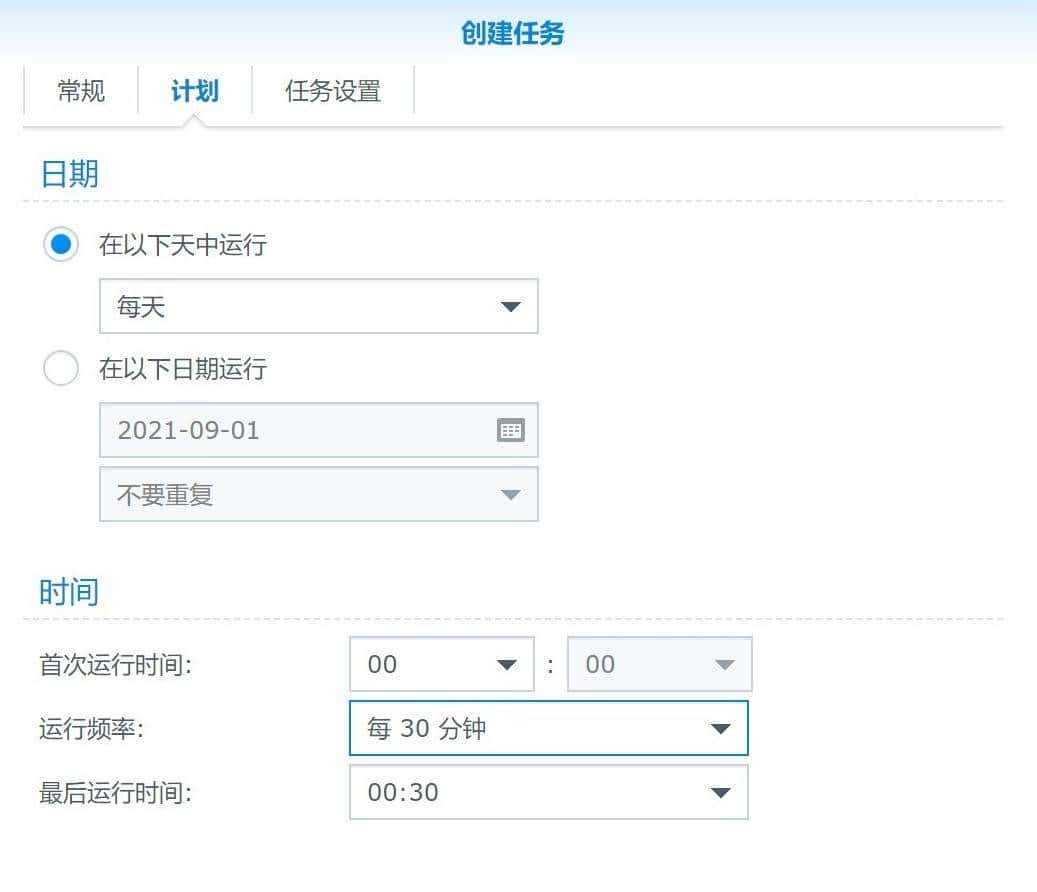Open the 不要重复 repeat dropdown
Image resolution: width=1037 pixels, height=892 pixels.
tap(318, 494)
